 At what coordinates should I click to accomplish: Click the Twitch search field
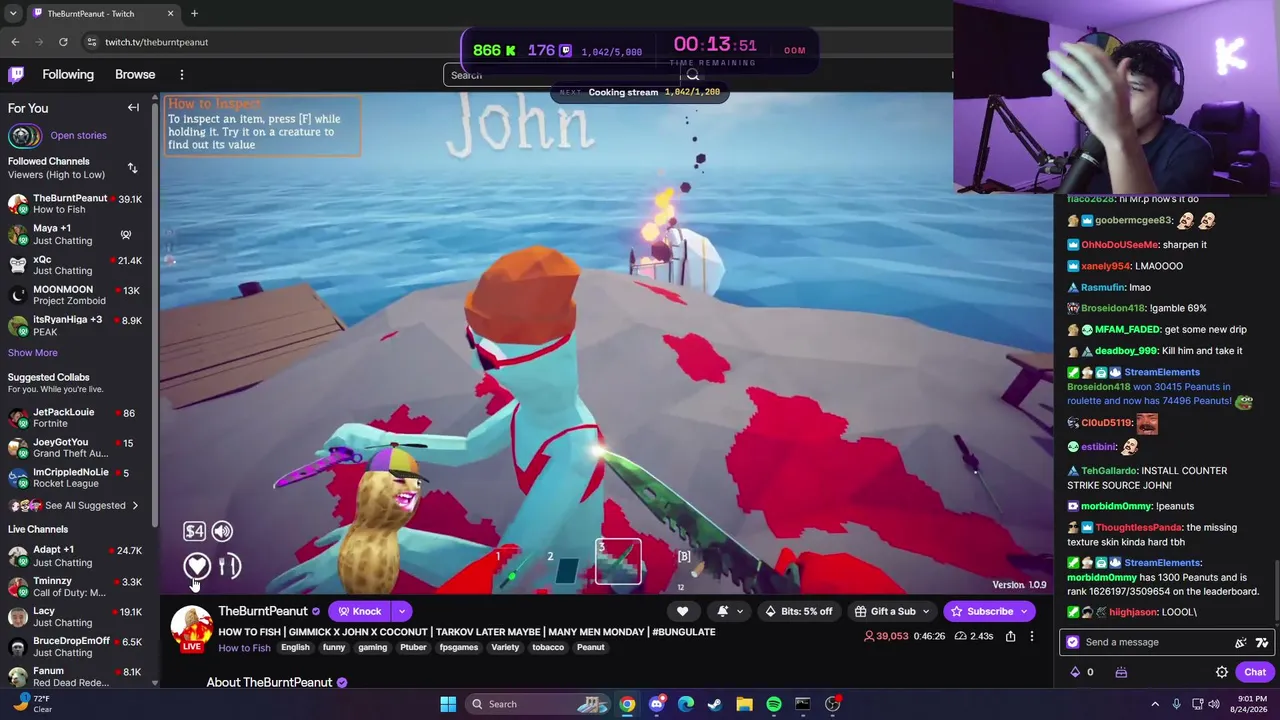tap(563, 75)
